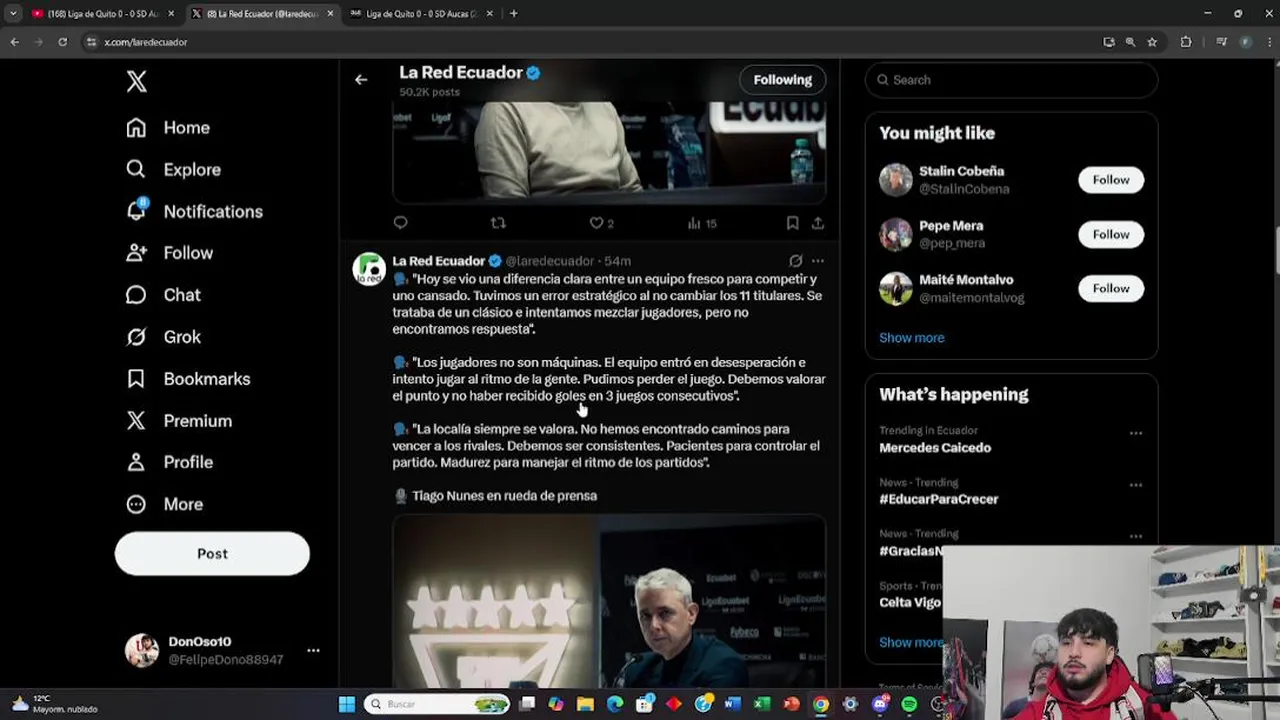Open the more options ellipsis on the 54m post

pos(818,261)
